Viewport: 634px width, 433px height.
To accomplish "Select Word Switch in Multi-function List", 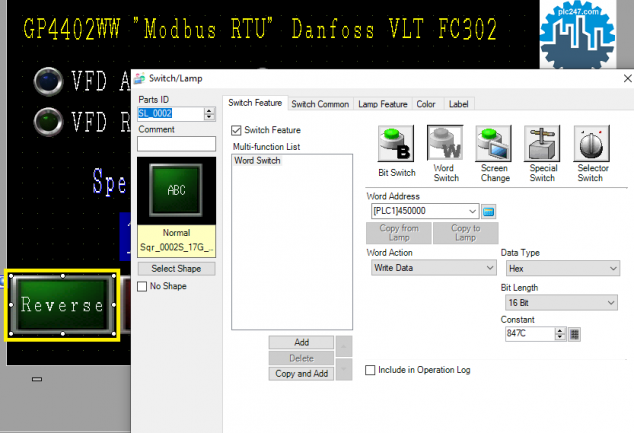I will 257,161.
